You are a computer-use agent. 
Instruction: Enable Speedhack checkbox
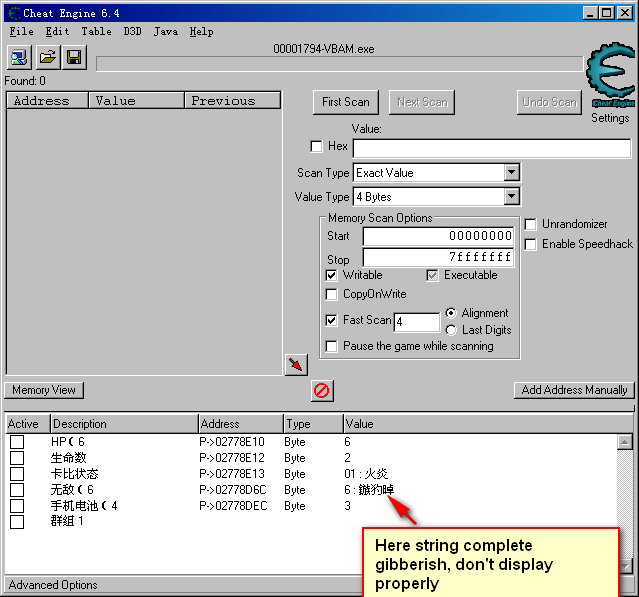(x=531, y=244)
